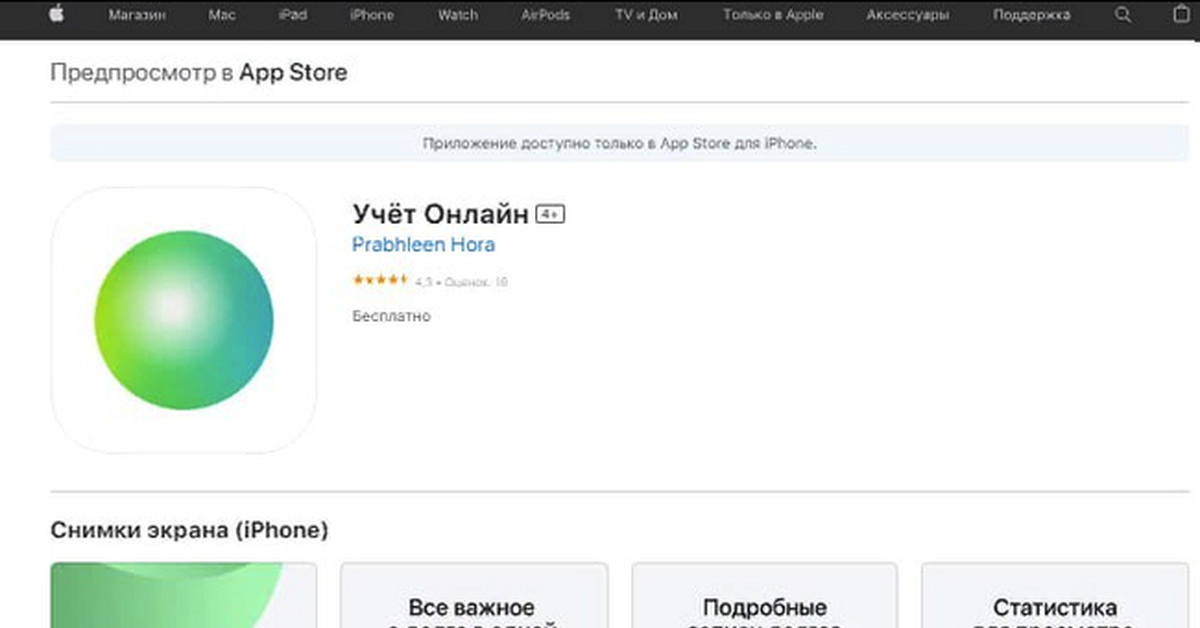Click the green sphere app icon
The width and height of the screenshot is (1200, 628).
pos(184,320)
